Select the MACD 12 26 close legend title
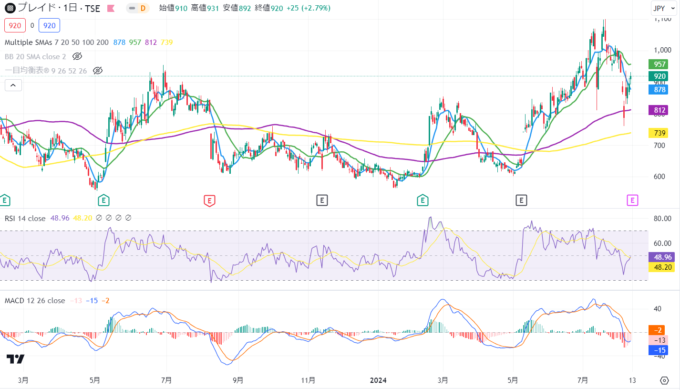This screenshot has height=390, width=680. [35, 301]
